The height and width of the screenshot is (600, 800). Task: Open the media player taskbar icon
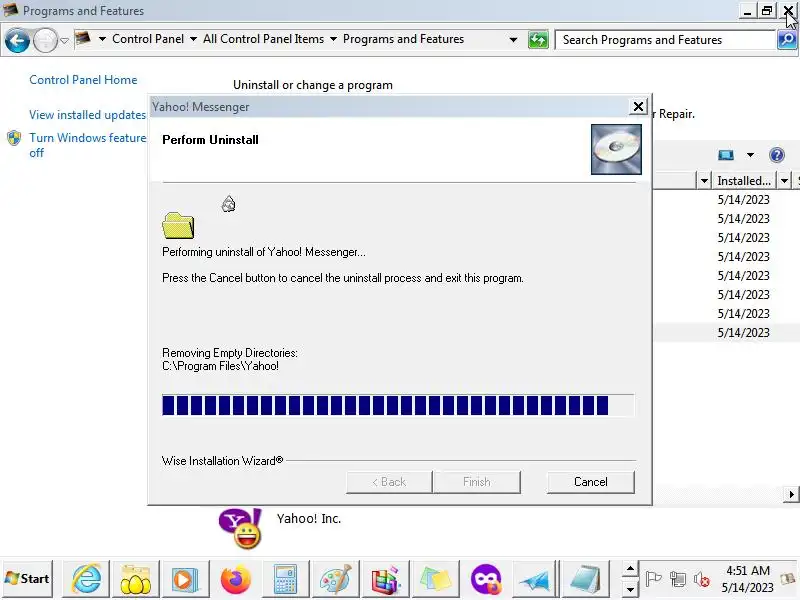[x=185, y=580]
